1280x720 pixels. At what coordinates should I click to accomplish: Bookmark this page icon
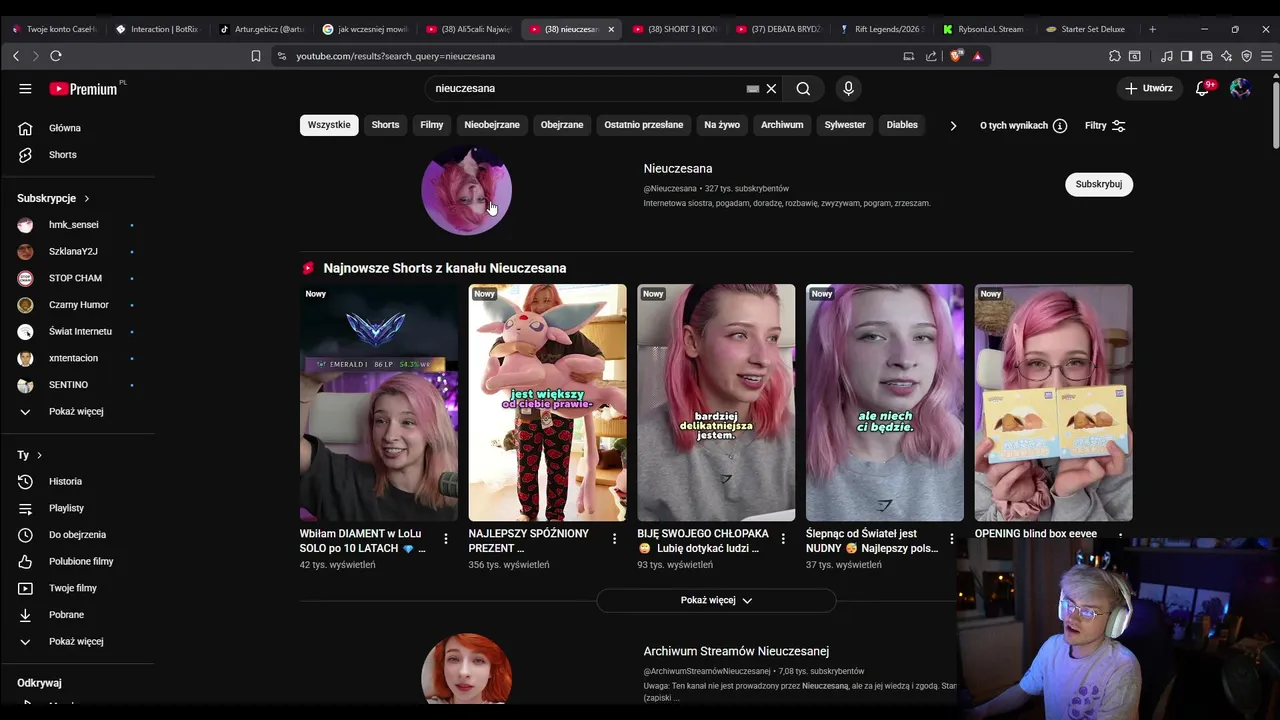256,56
